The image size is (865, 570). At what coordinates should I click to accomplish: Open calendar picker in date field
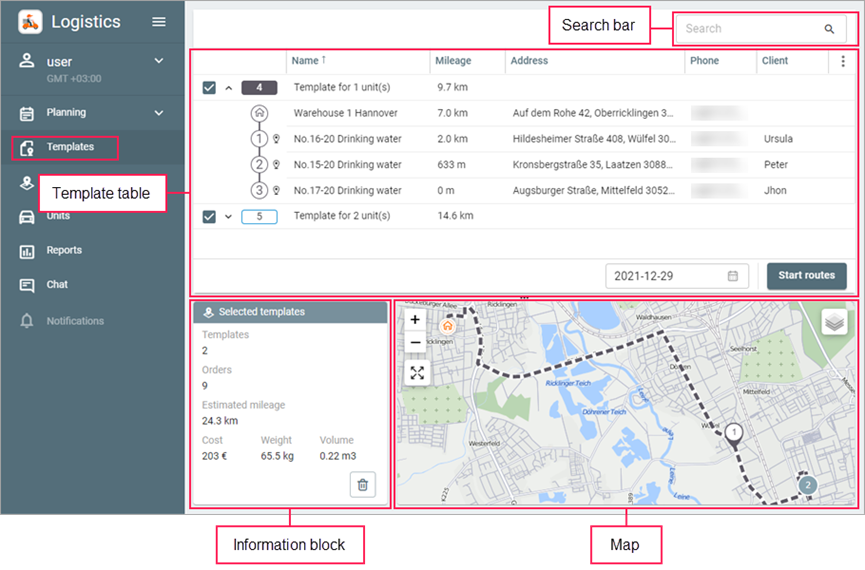click(x=733, y=276)
